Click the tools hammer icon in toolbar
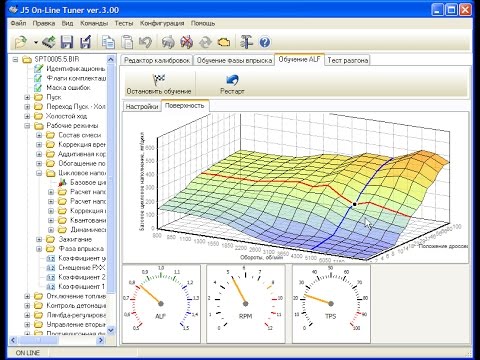480x360 pixels. click(x=246, y=42)
